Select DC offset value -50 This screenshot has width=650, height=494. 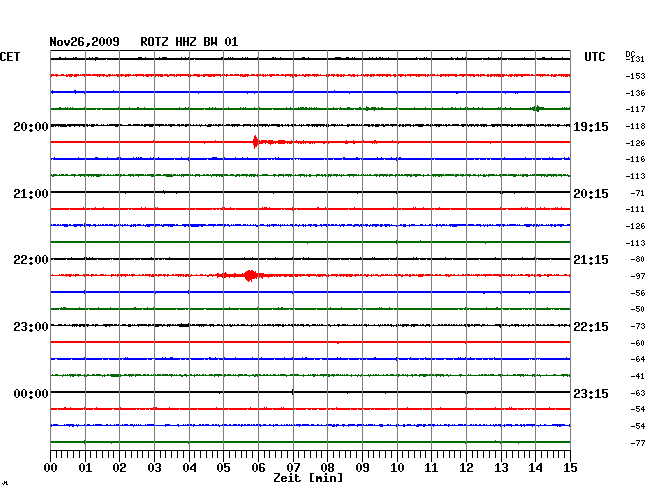pos(638,309)
